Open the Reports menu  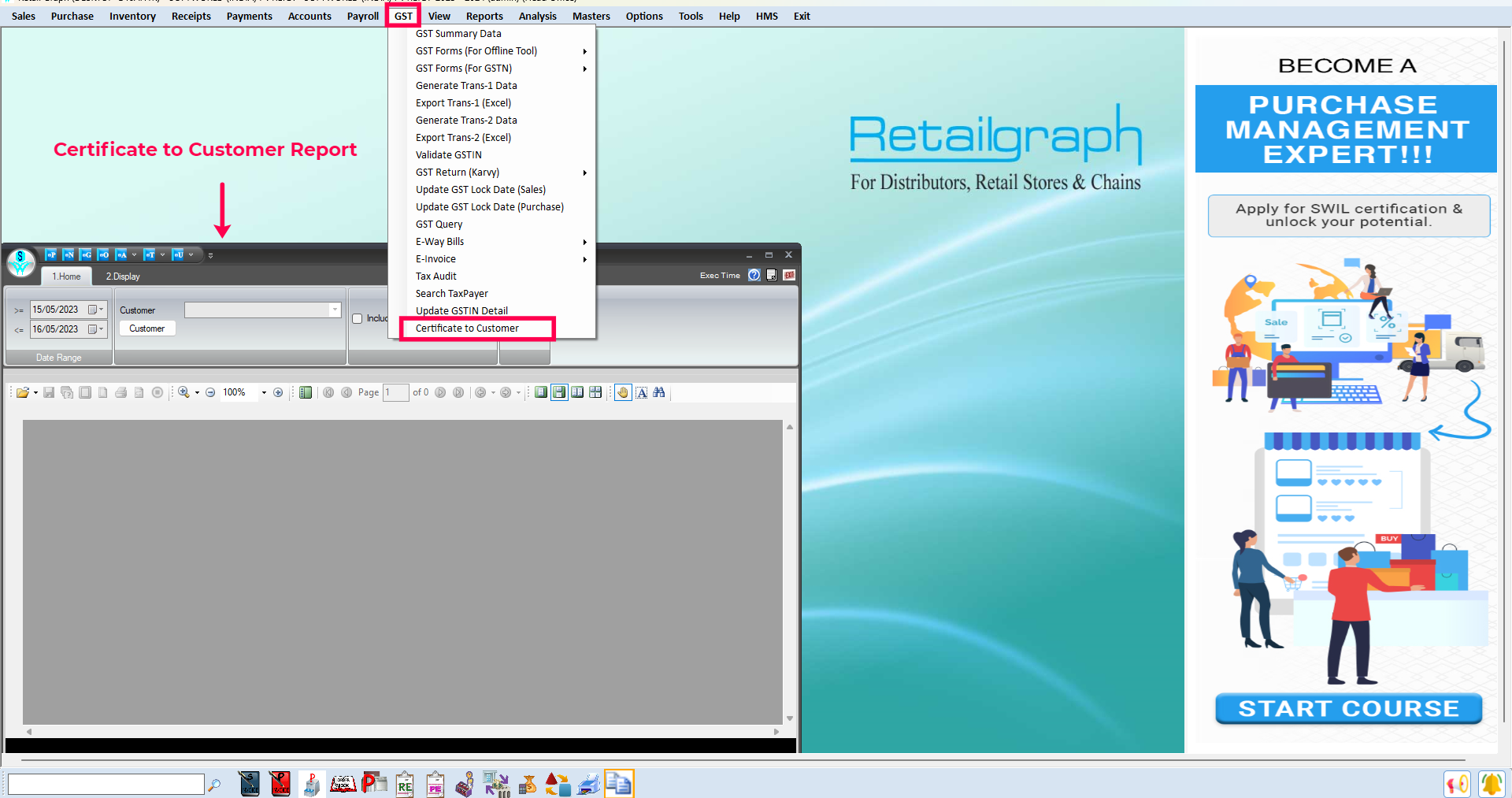tap(484, 16)
